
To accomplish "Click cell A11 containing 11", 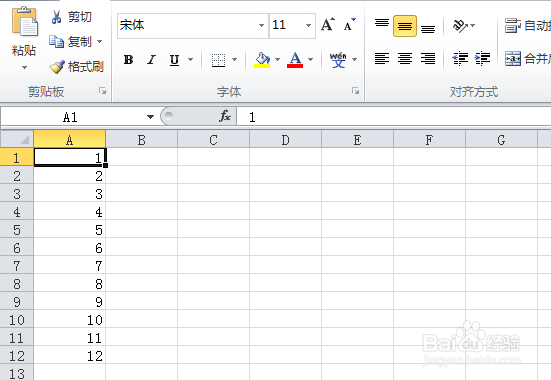I will [x=70, y=337].
